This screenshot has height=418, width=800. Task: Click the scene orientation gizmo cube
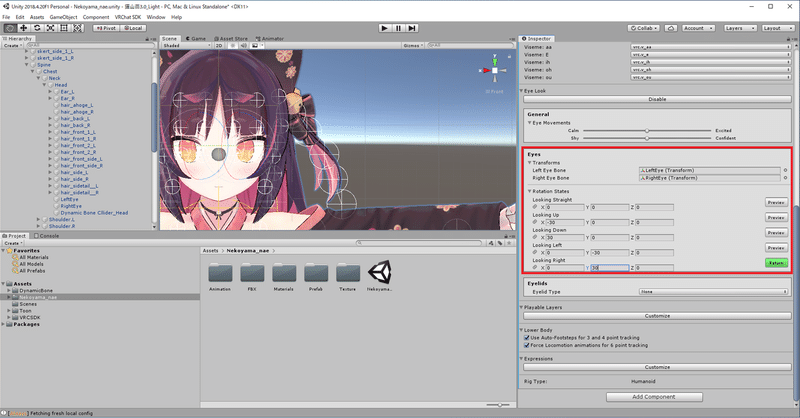click(x=494, y=70)
